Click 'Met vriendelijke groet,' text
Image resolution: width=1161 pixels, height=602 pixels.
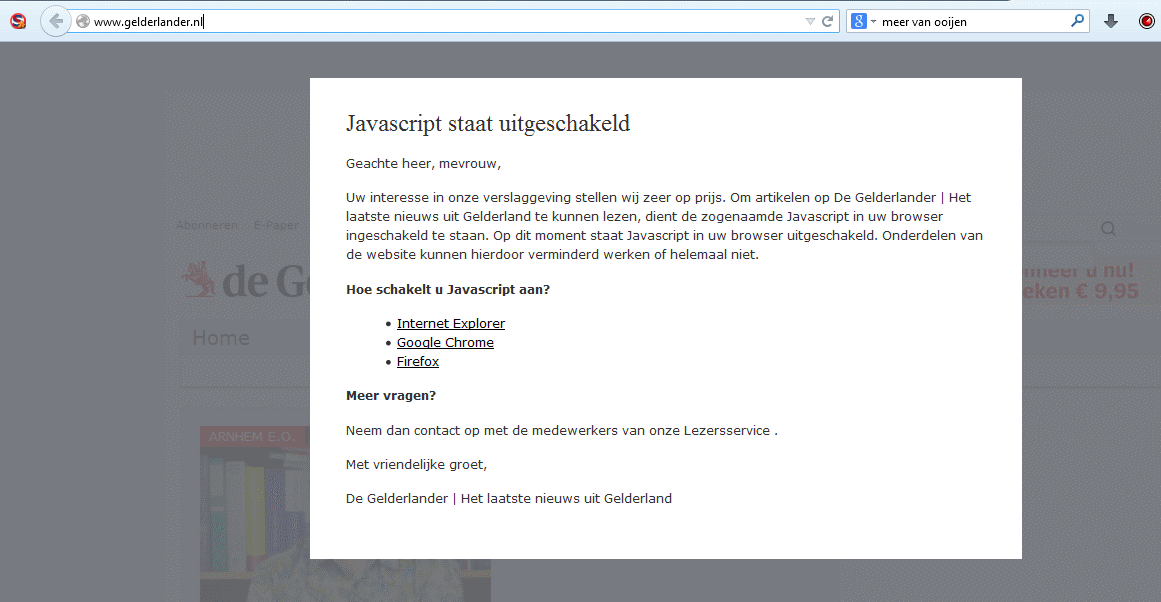tap(416, 464)
